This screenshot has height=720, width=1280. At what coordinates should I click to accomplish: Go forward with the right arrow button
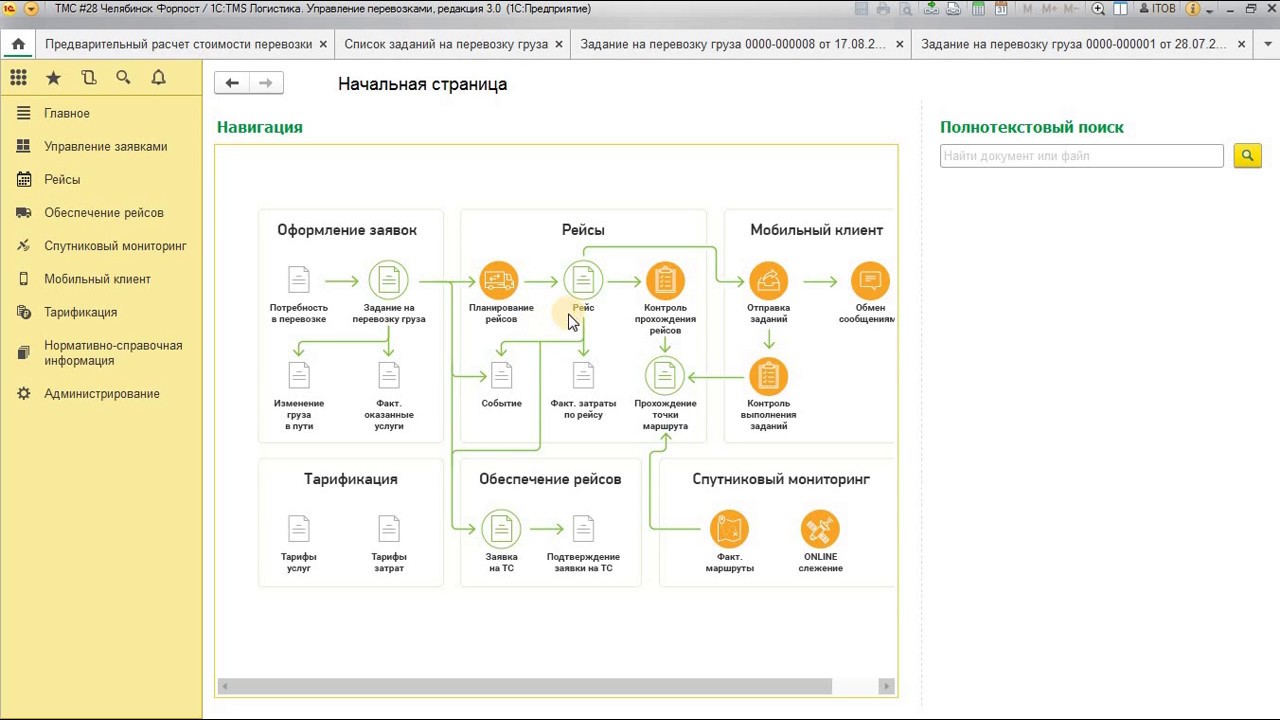click(x=266, y=83)
